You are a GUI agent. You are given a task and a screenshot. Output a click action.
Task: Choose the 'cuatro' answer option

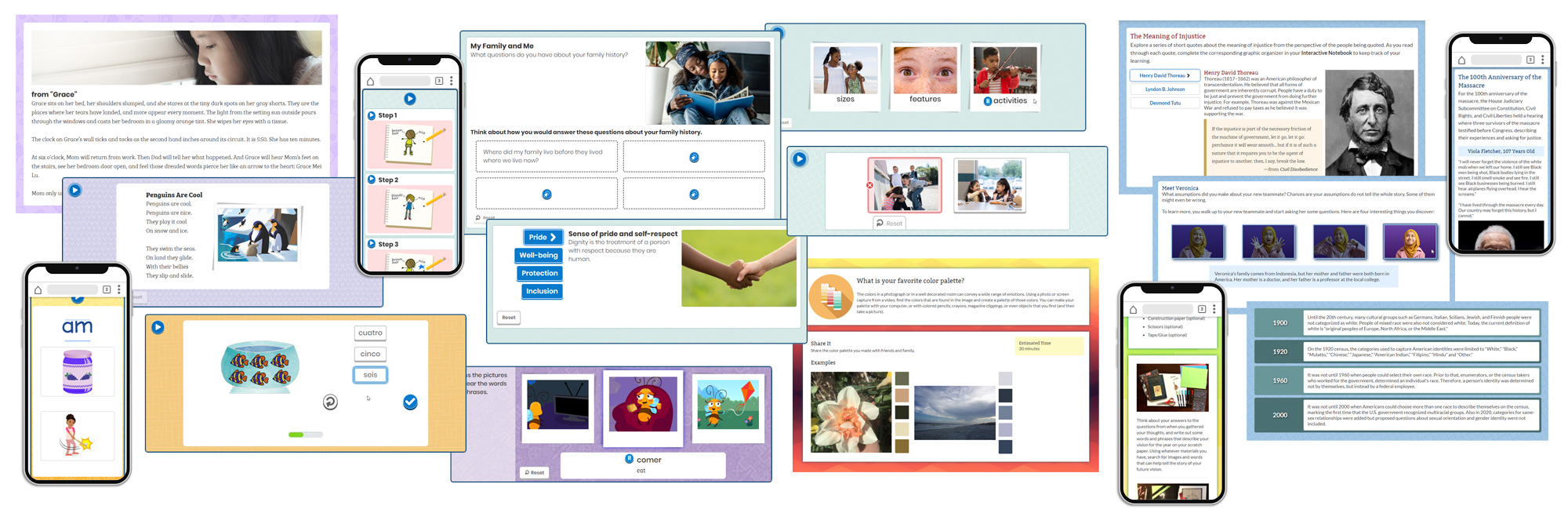[370, 333]
